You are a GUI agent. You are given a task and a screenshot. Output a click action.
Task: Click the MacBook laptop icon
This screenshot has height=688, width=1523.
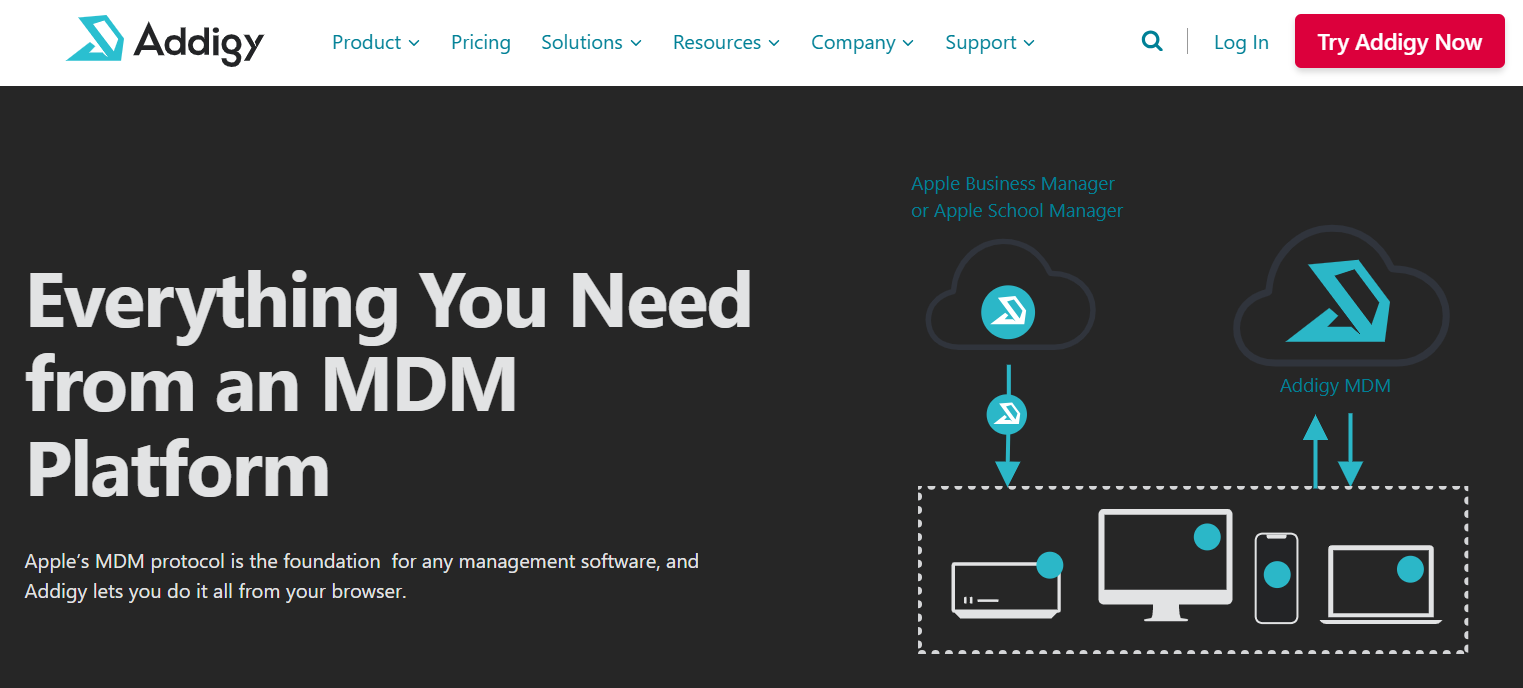[1381, 585]
